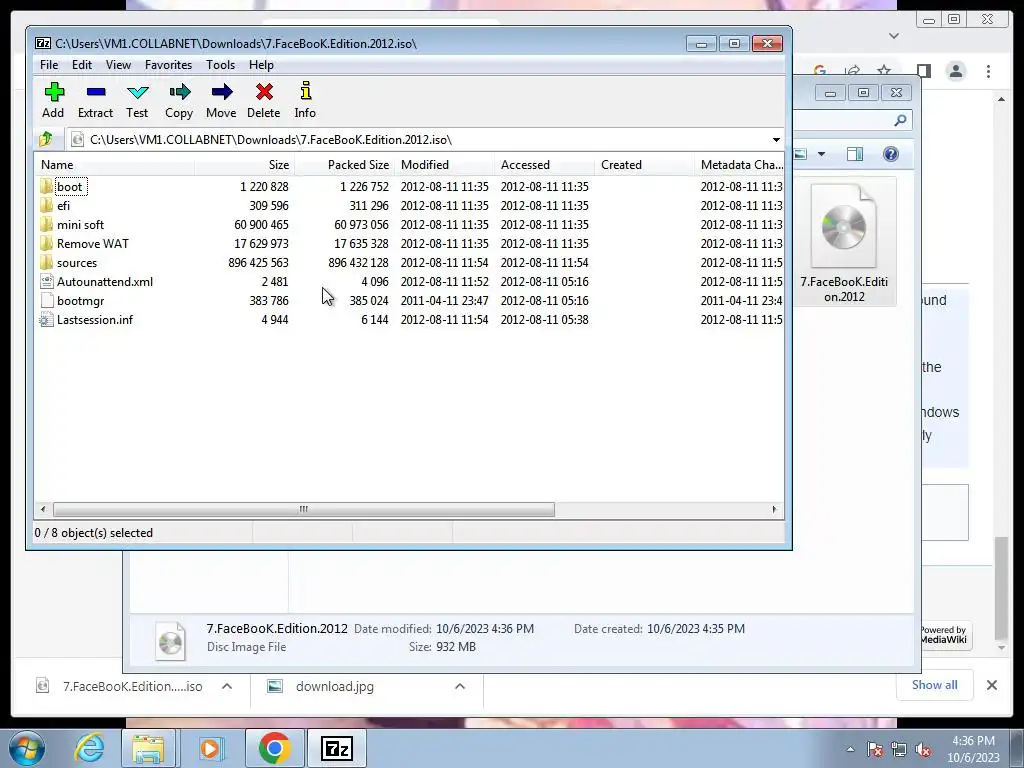The width and height of the screenshot is (1024, 768).
Task: Go up one folder level
Action: tap(46, 139)
